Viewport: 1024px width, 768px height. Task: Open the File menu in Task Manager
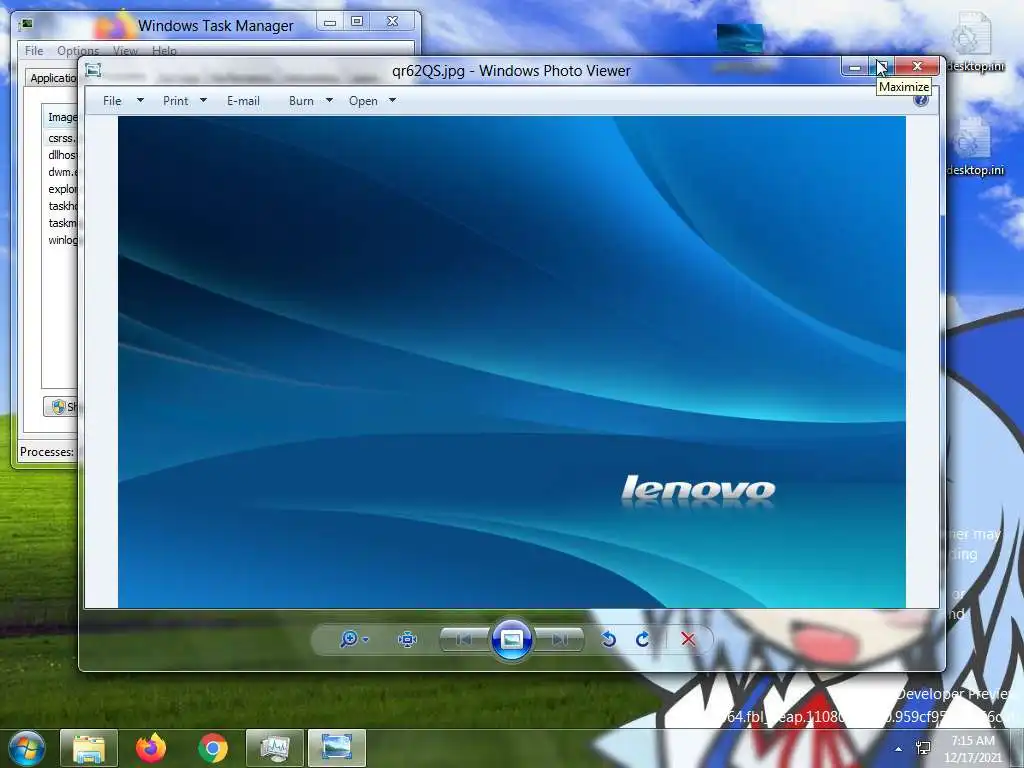point(34,51)
